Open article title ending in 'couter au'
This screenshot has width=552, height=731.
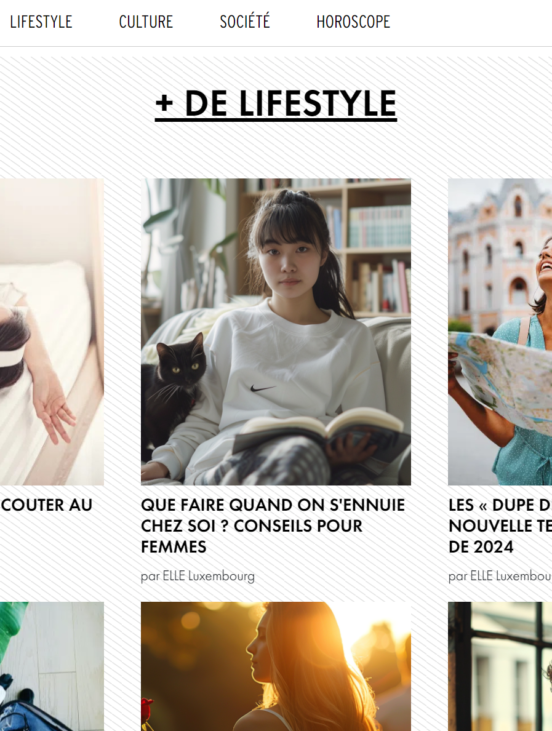(46, 505)
